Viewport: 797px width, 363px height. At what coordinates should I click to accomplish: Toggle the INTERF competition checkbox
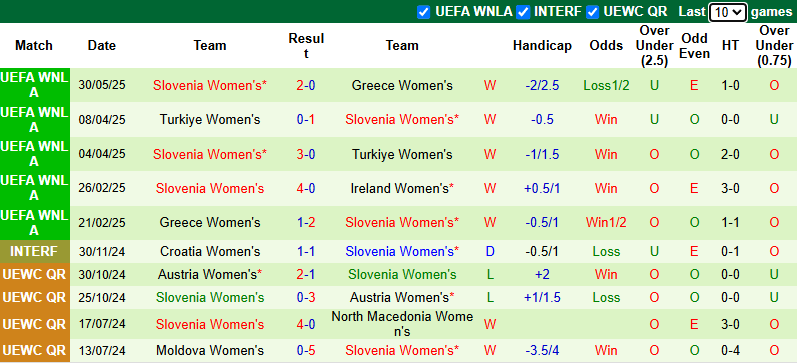[523, 12]
